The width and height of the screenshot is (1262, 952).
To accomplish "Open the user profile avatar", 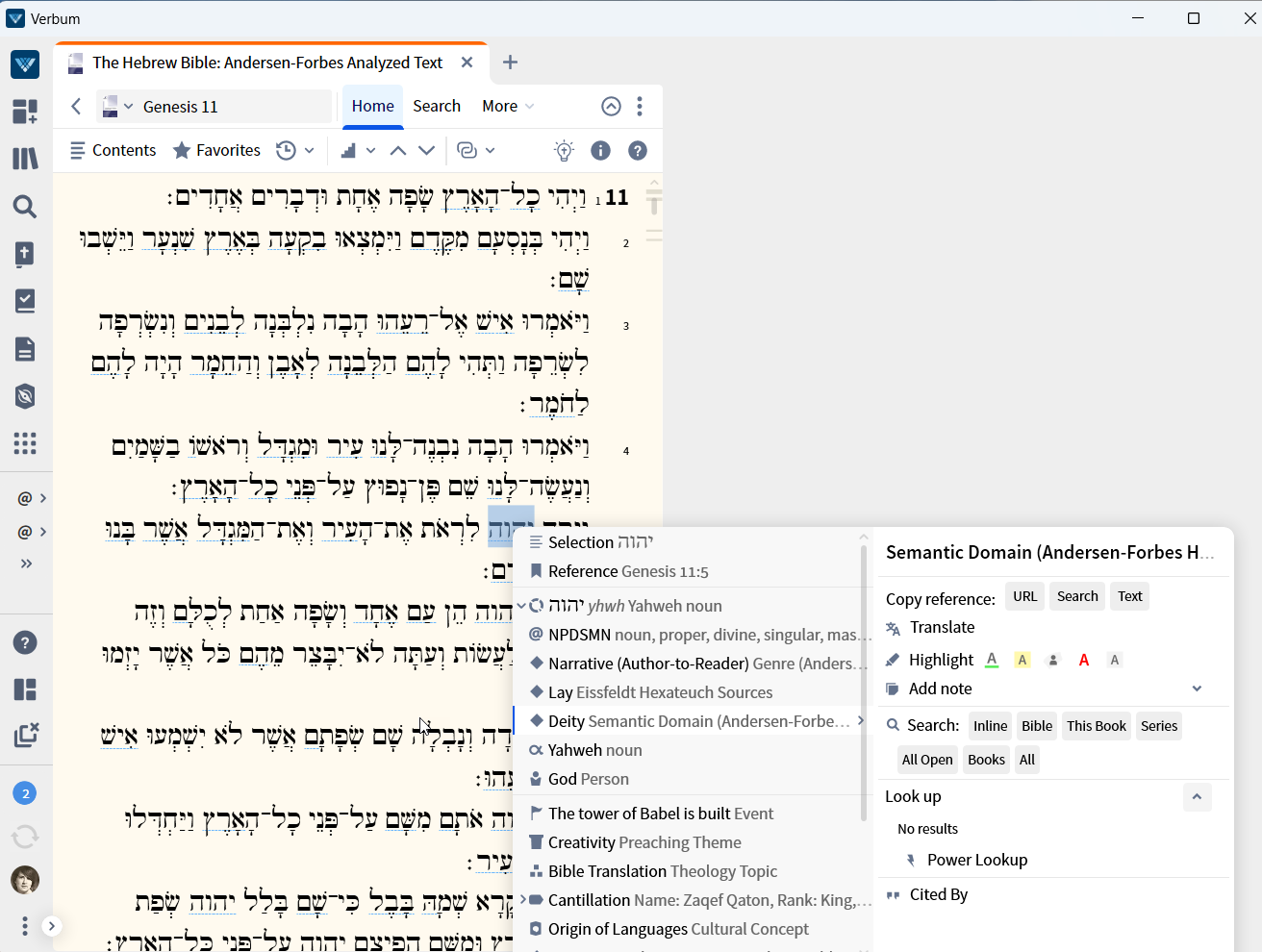I will pyautogui.click(x=25, y=880).
